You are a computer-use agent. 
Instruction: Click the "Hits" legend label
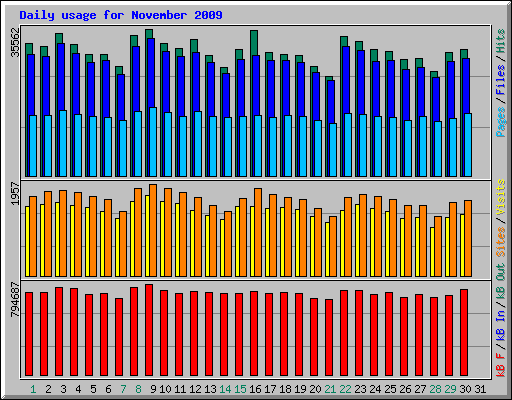click(501, 41)
